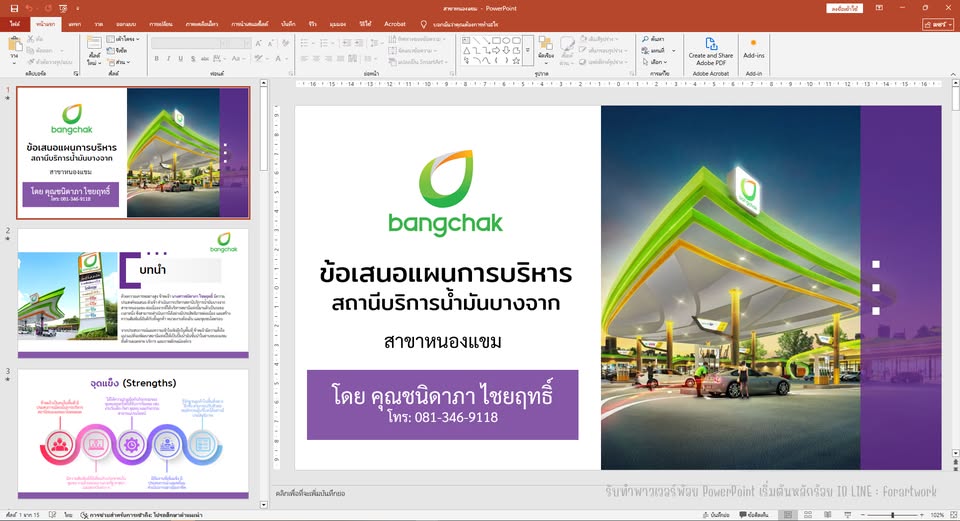Apply a bulleted list
Image resolution: width=960 pixels, height=521 pixels.
[x=306, y=43]
